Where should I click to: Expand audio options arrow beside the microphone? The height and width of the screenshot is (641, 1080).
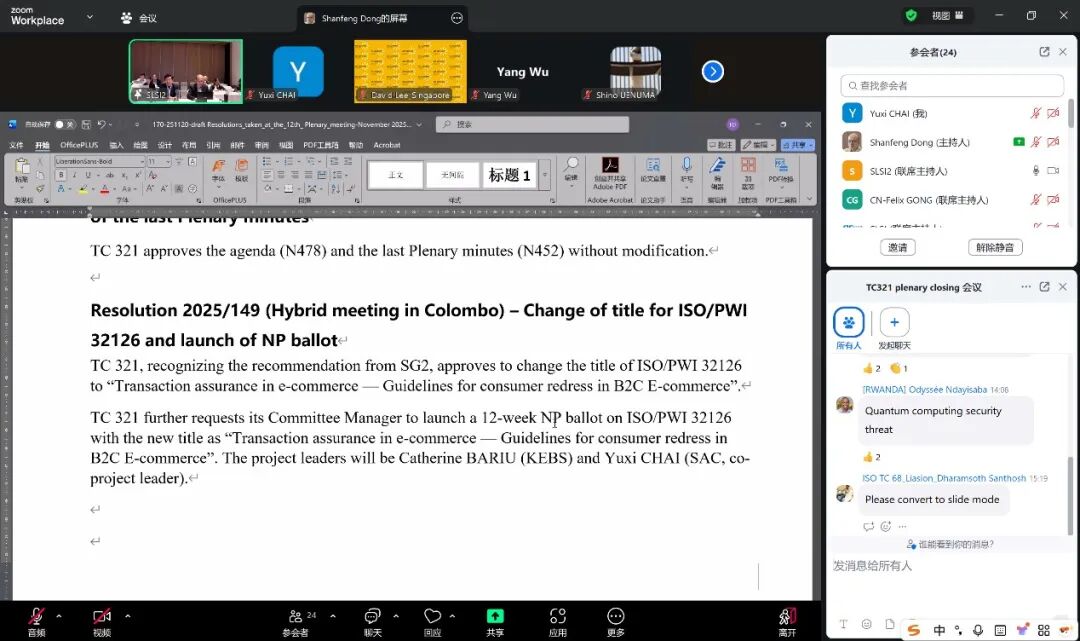coord(59,616)
